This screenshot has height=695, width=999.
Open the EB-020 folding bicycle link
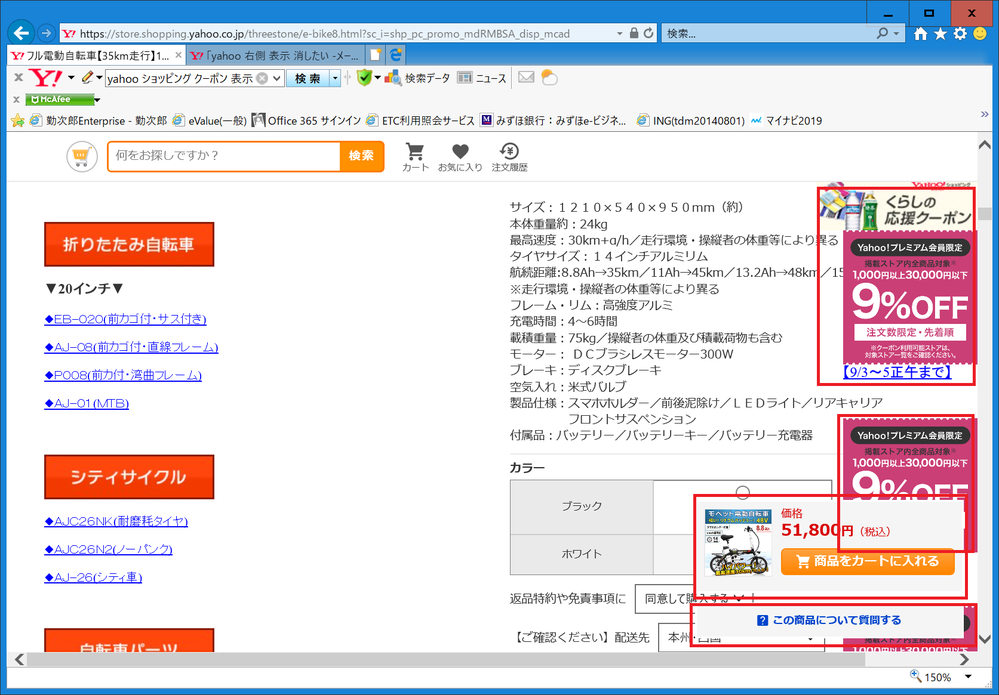[x=125, y=319]
